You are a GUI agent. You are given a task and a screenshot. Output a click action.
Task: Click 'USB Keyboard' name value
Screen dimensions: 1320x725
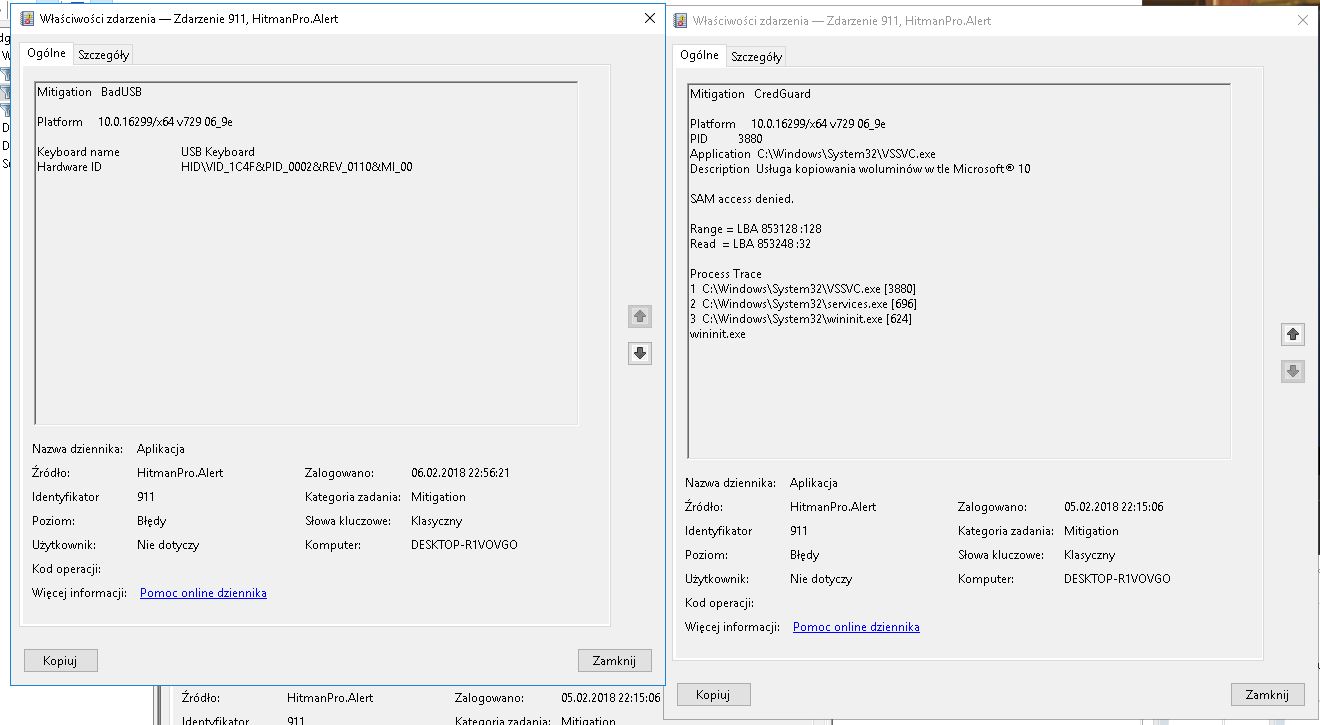218,152
